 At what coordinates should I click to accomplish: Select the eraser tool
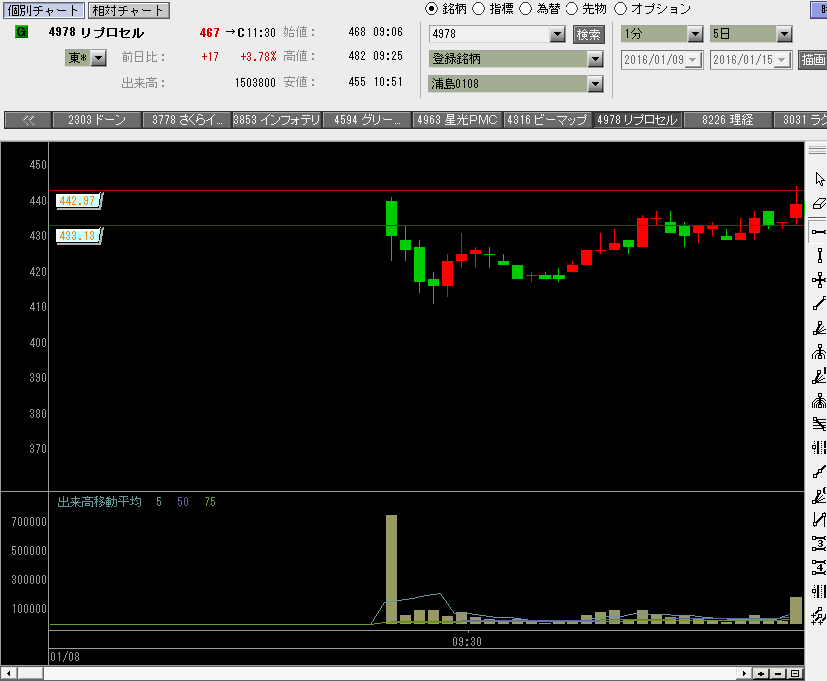(819, 204)
